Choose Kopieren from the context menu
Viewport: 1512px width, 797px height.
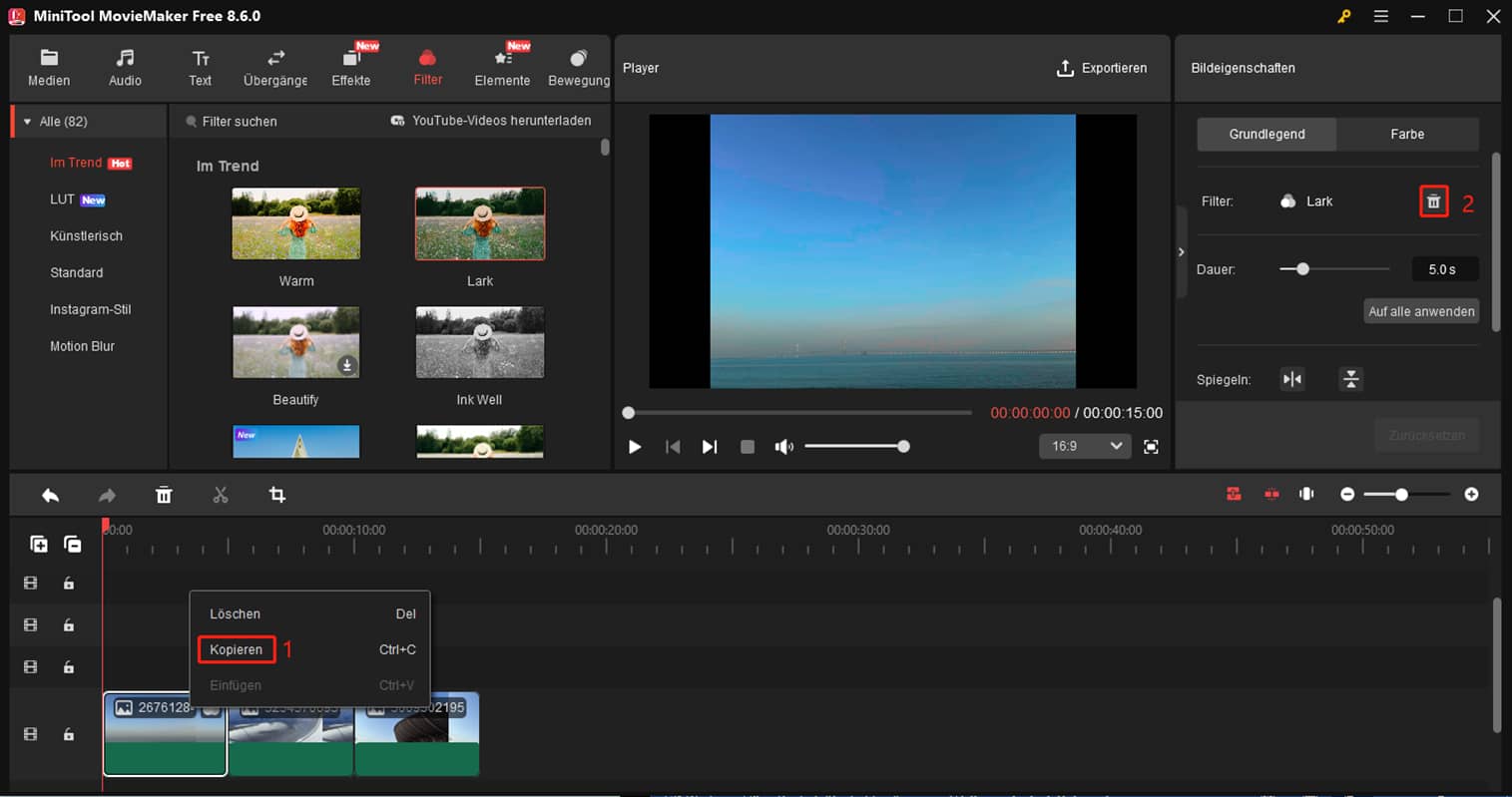(x=236, y=648)
